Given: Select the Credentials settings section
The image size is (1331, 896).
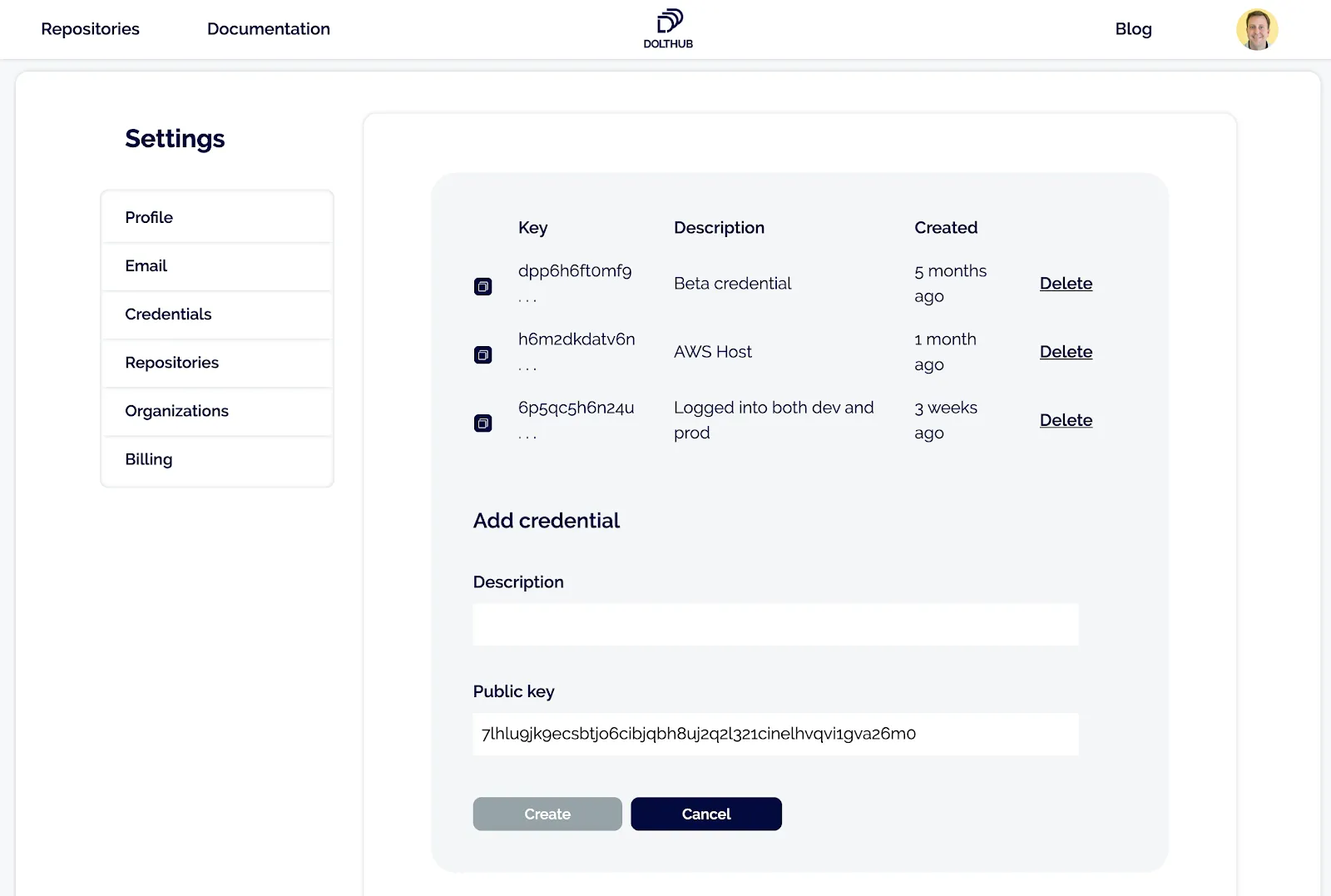Looking at the screenshot, I should [x=168, y=314].
